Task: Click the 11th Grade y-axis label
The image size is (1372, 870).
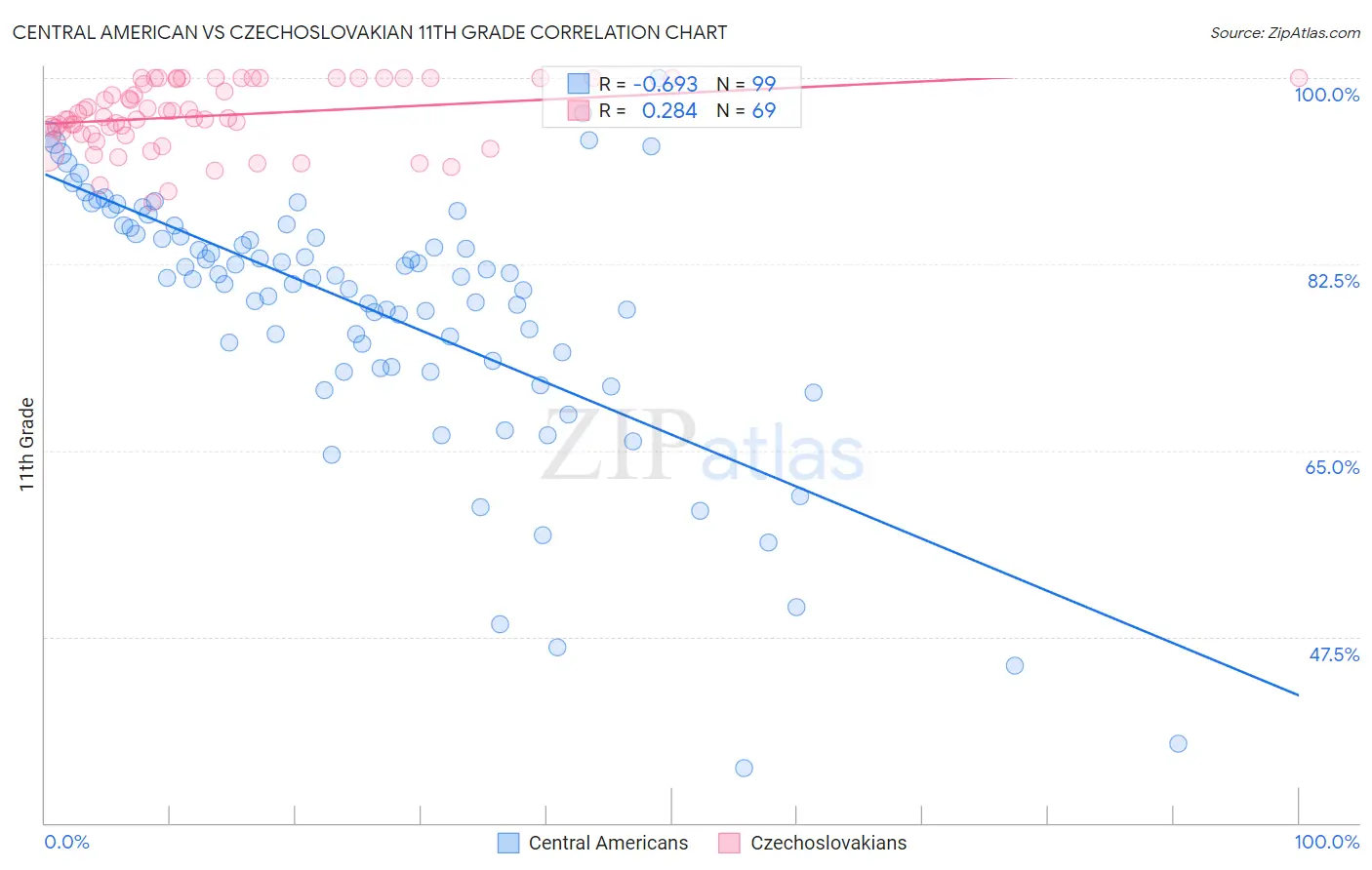Action: (27, 444)
